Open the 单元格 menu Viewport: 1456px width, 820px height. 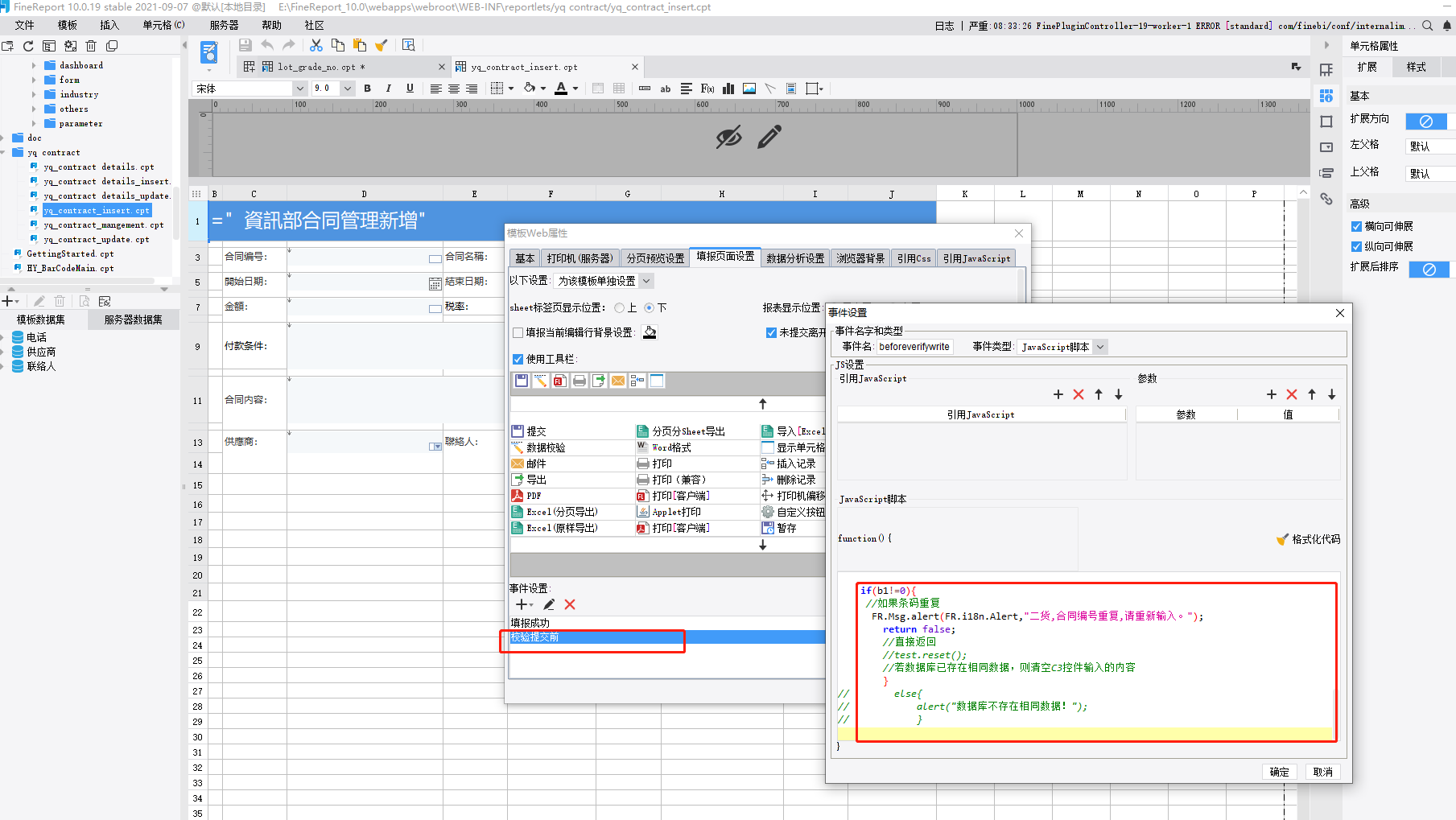(x=163, y=26)
